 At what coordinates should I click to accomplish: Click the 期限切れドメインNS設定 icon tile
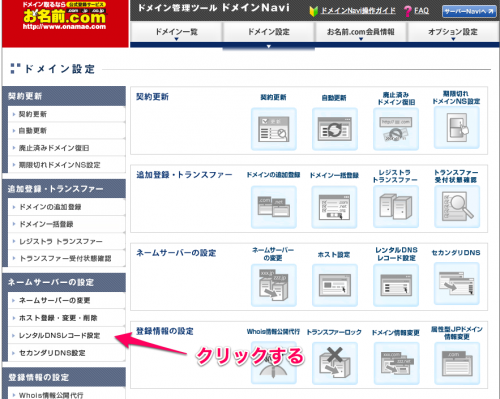pyautogui.click(x=457, y=128)
